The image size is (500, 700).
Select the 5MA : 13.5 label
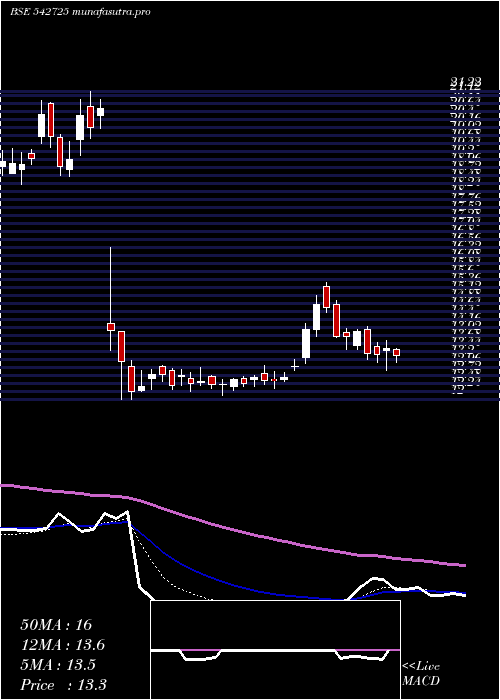tap(58, 665)
